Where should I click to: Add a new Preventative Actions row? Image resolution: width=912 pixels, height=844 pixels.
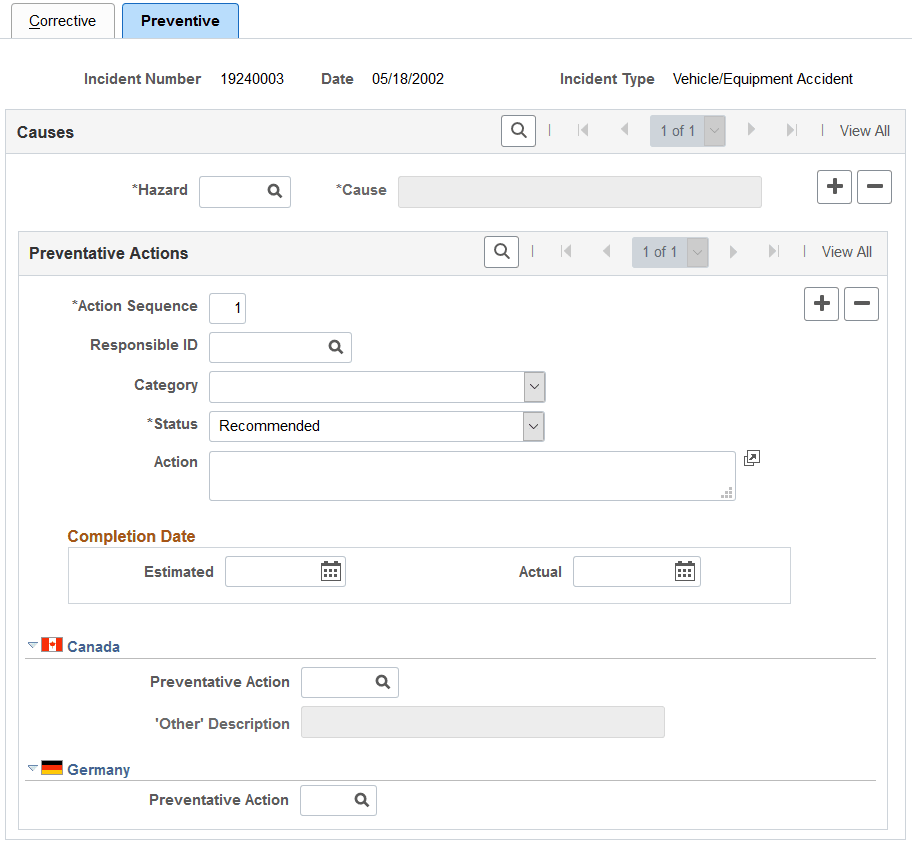[821, 304]
